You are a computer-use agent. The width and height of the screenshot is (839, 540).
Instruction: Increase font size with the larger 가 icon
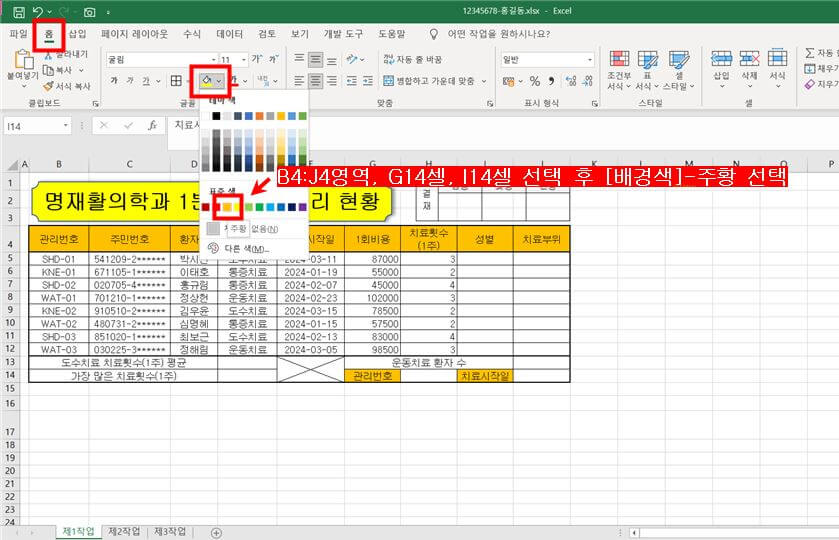[257, 59]
